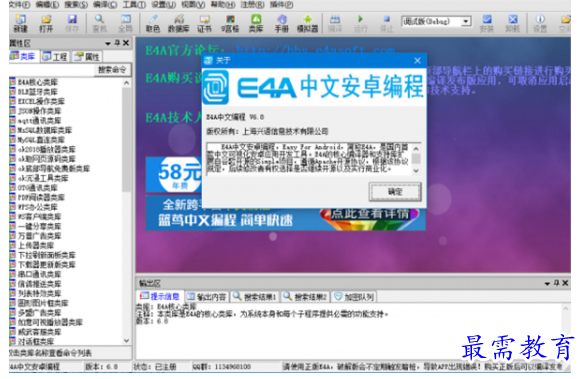This screenshot has width=583, height=379.
Task: Click the 58元 年费 promotion banner
Action: (x=174, y=175)
